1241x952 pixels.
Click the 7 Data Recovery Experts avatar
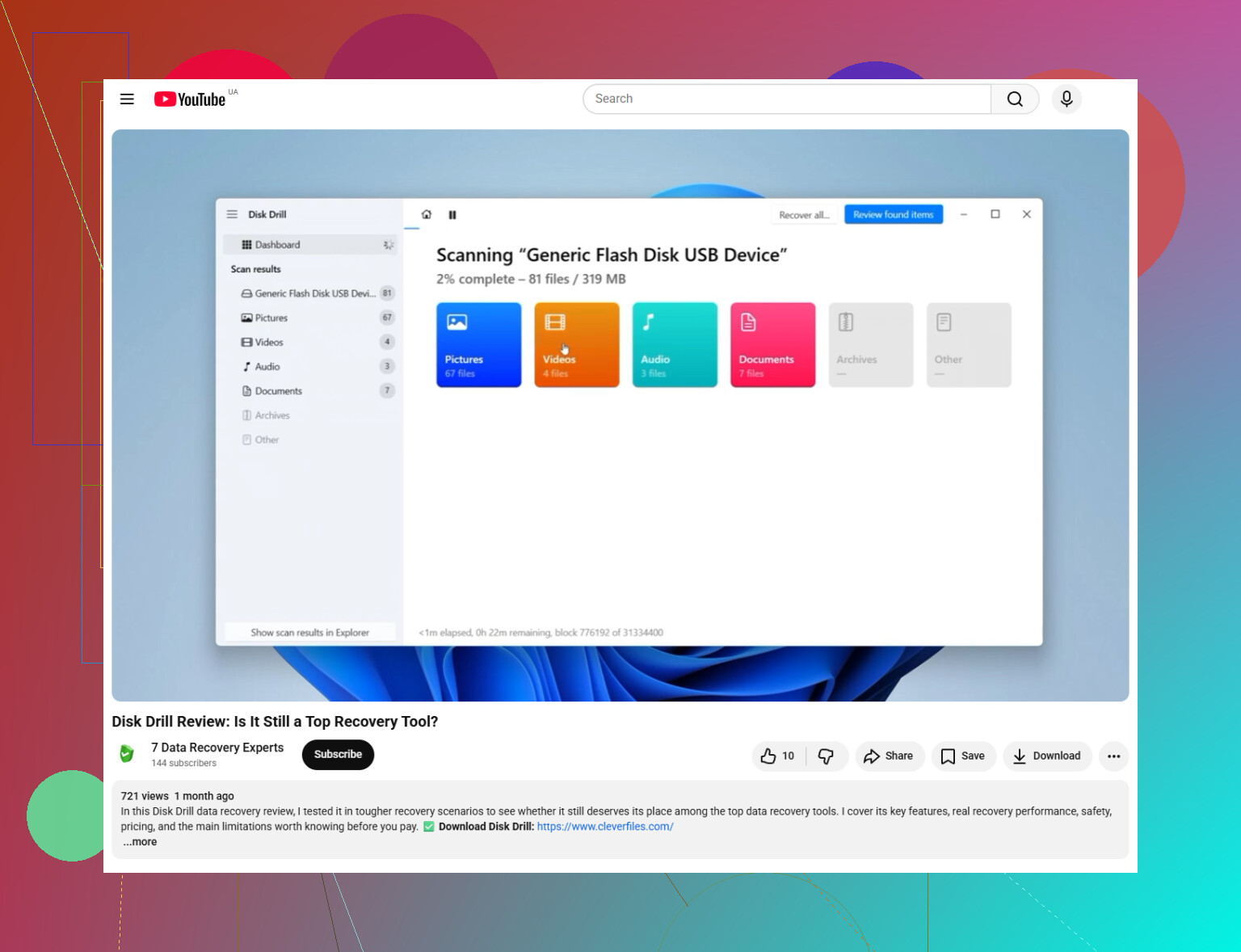pos(127,754)
